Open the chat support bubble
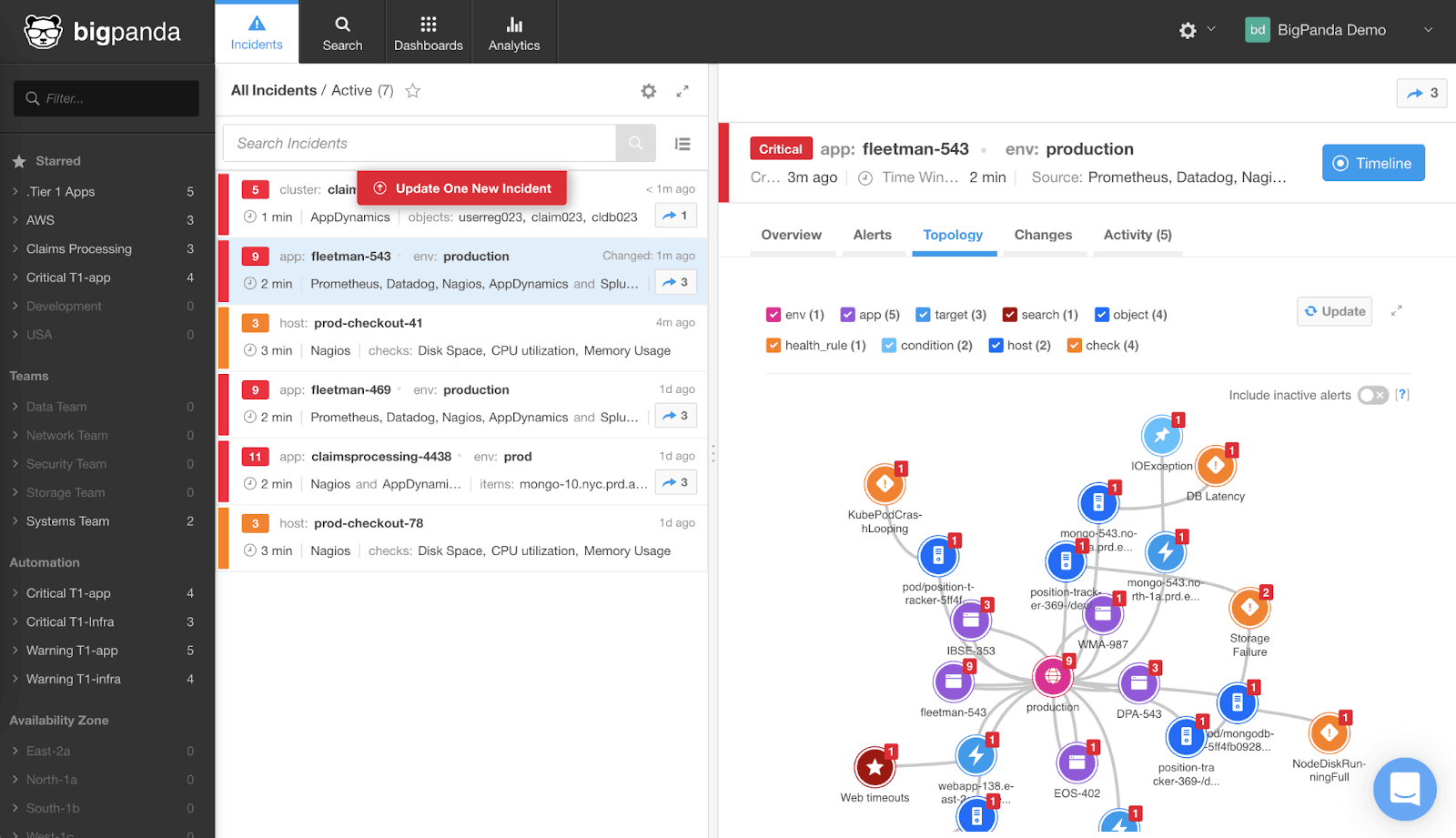Viewport: 1456px width, 838px height. click(1404, 789)
